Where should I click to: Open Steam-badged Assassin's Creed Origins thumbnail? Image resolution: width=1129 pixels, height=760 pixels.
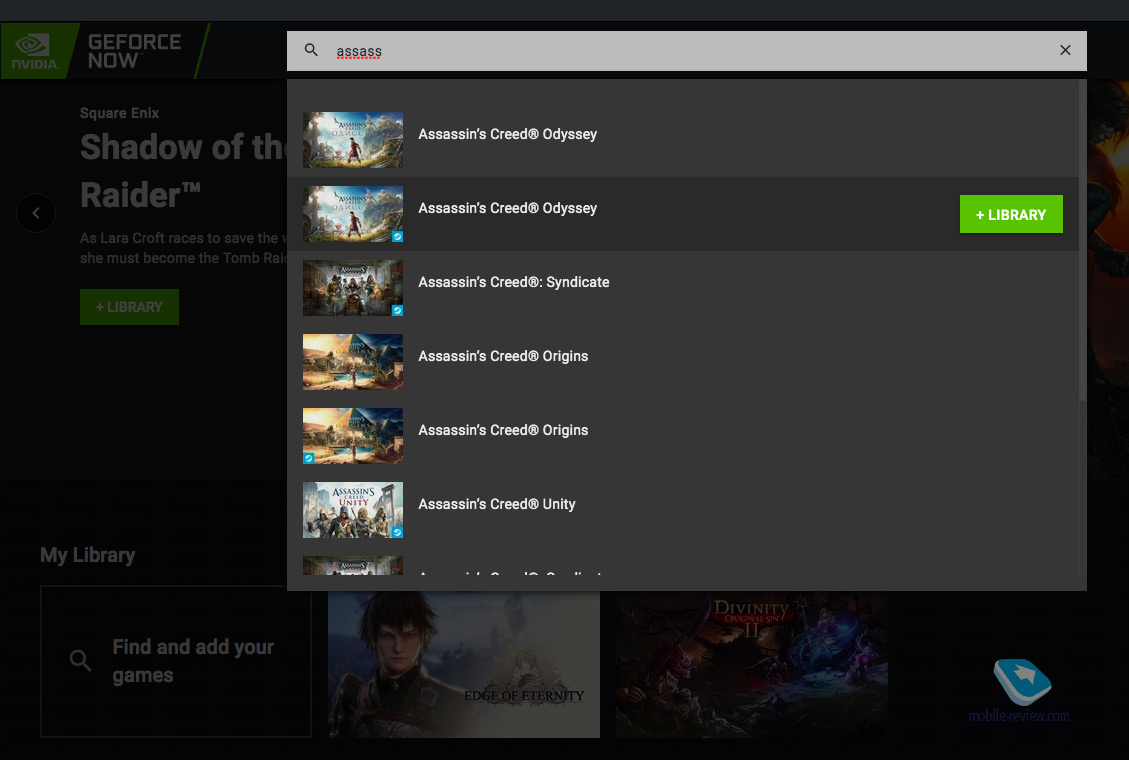coord(353,436)
